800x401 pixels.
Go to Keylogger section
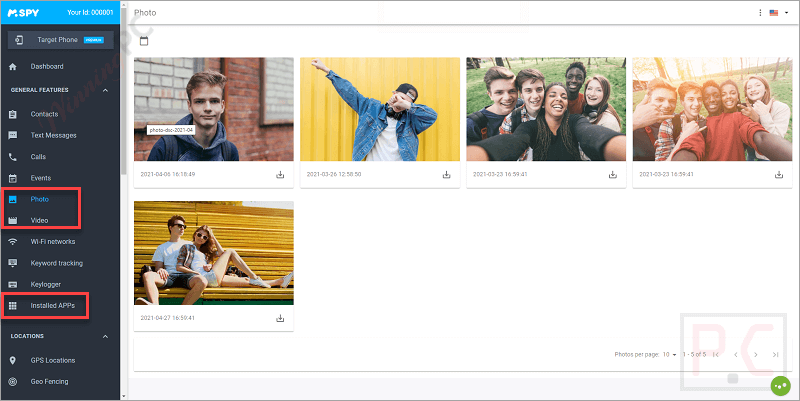pyautogui.click(x=47, y=284)
